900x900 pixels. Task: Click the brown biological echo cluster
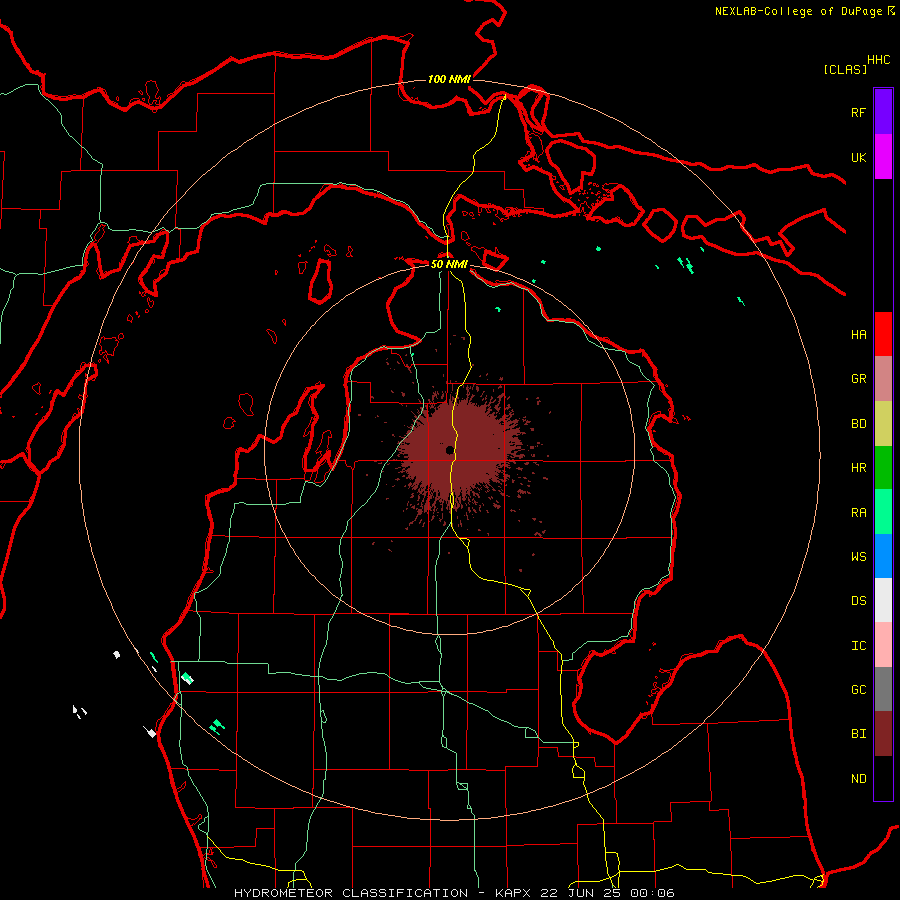pos(465,451)
